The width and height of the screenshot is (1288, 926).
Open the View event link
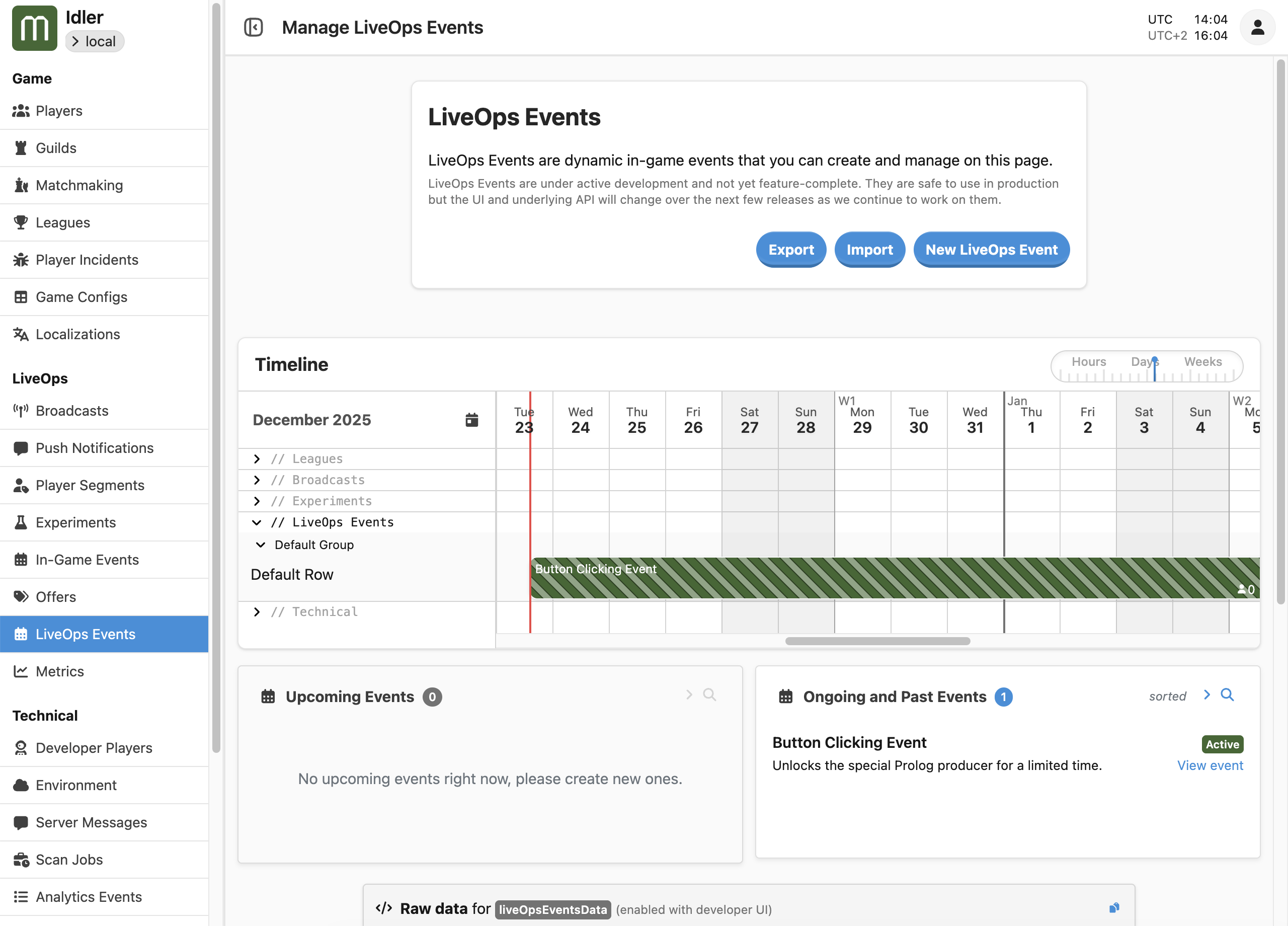click(1210, 766)
